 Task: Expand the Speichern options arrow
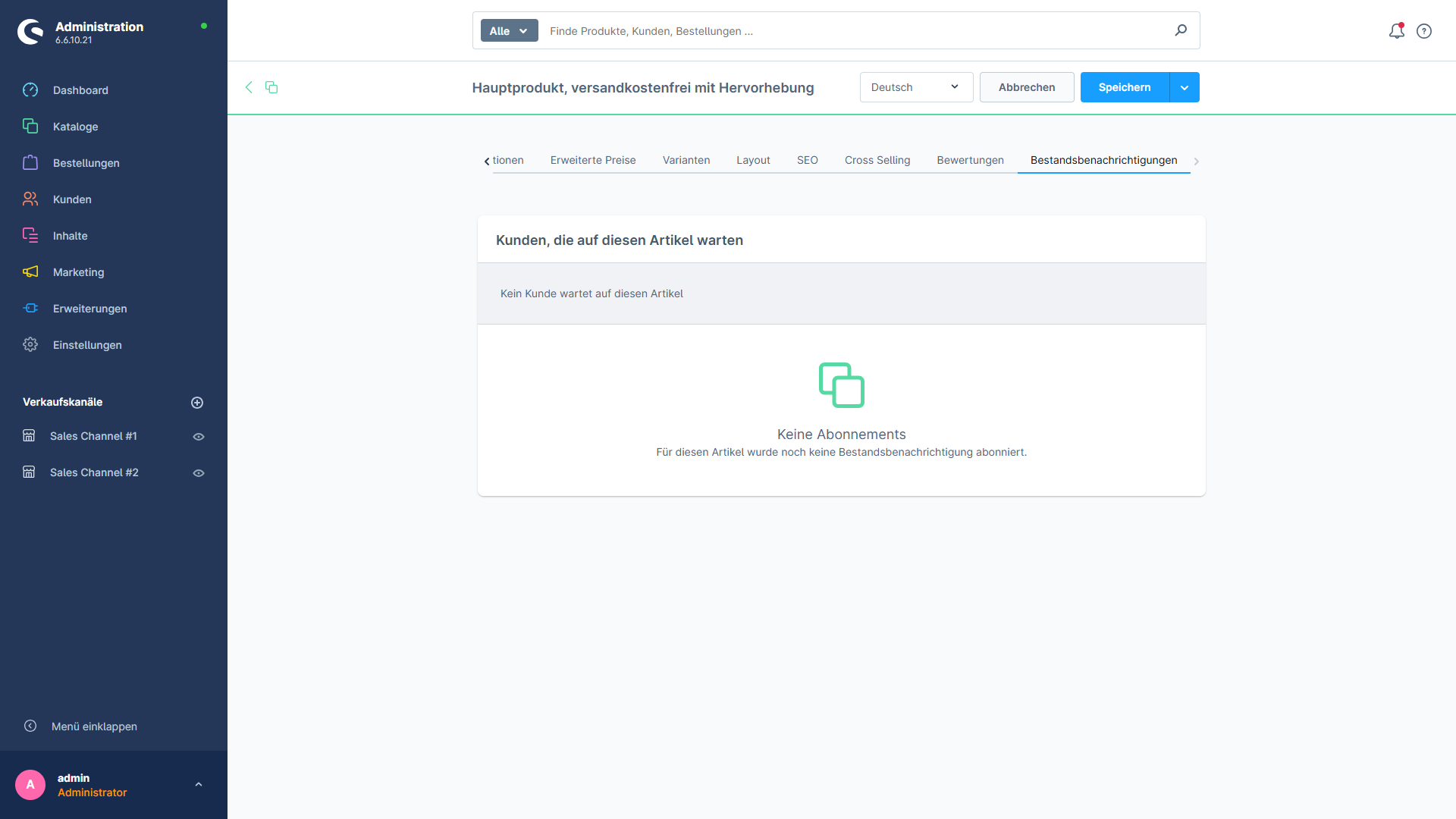click(x=1185, y=87)
